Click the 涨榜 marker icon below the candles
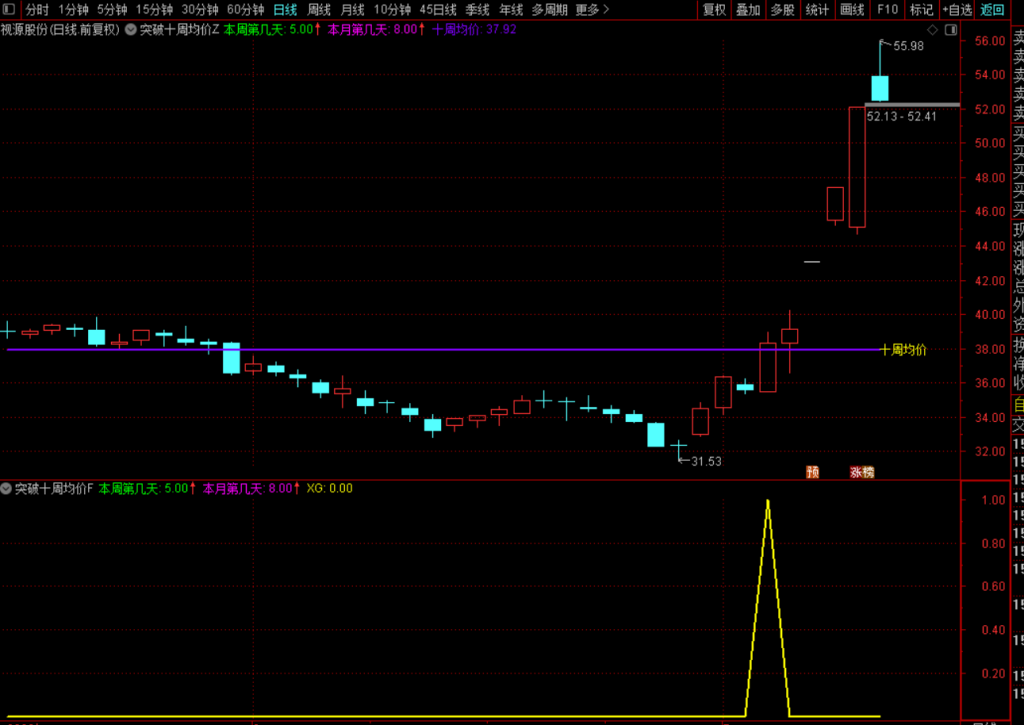Viewport: 1024px width, 725px height. coord(862,472)
